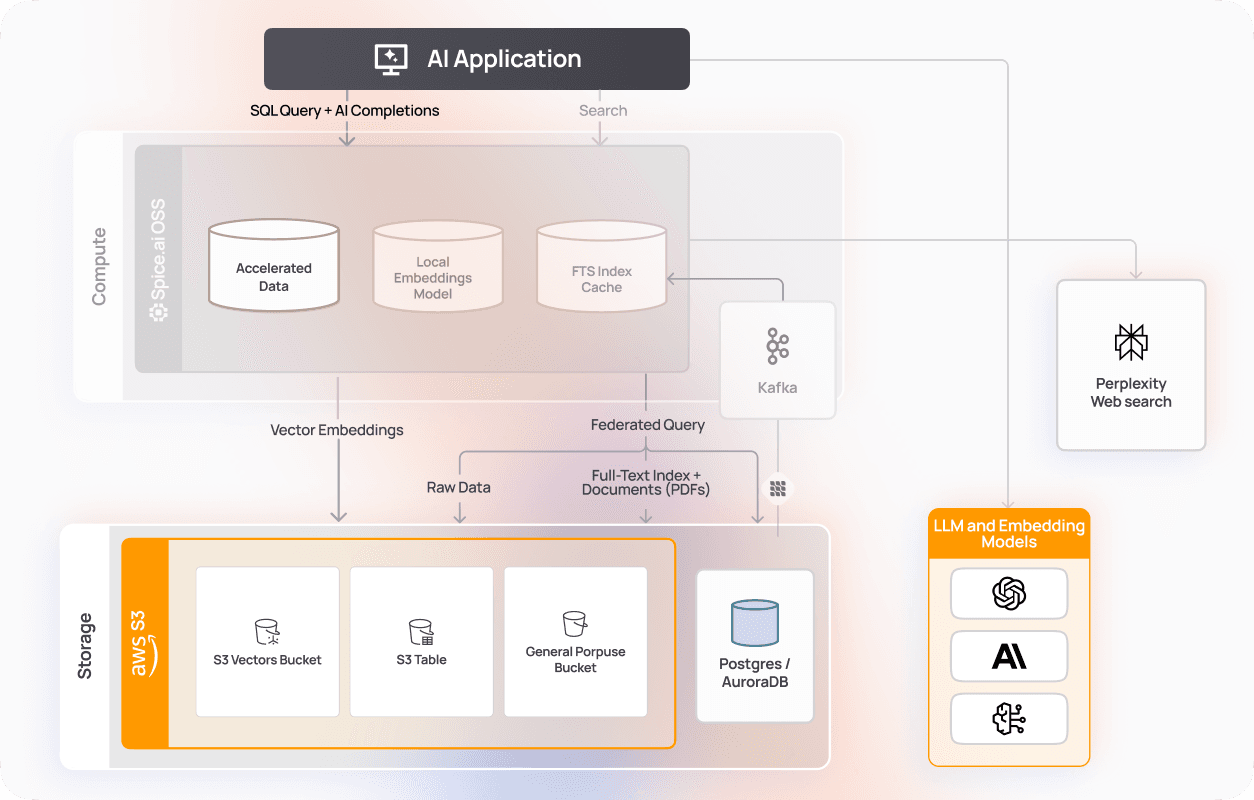Select the S3 Table bucket icon
This screenshot has width=1254, height=800.
pyautogui.click(x=421, y=632)
